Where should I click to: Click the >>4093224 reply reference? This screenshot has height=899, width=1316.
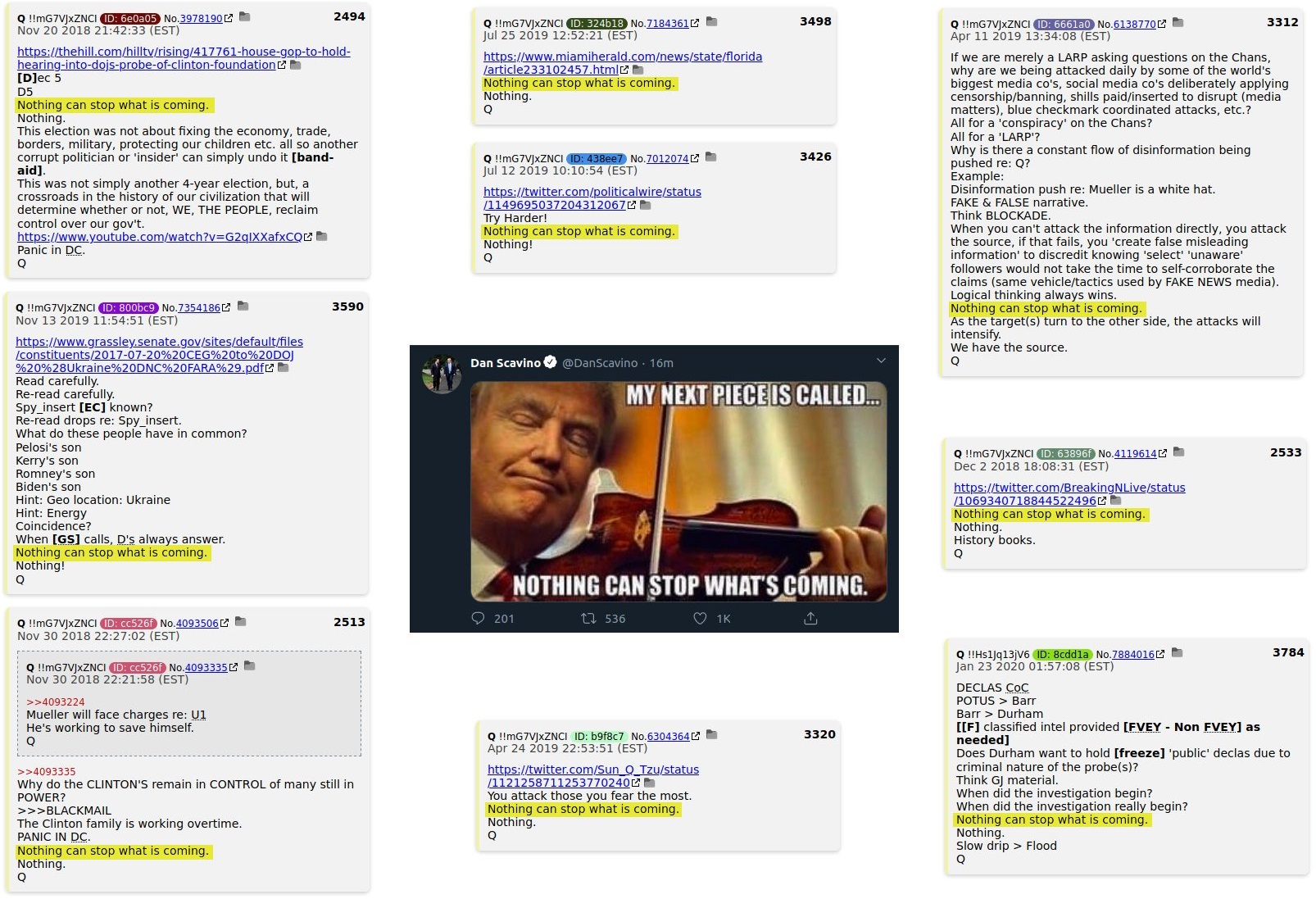[x=55, y=701]
